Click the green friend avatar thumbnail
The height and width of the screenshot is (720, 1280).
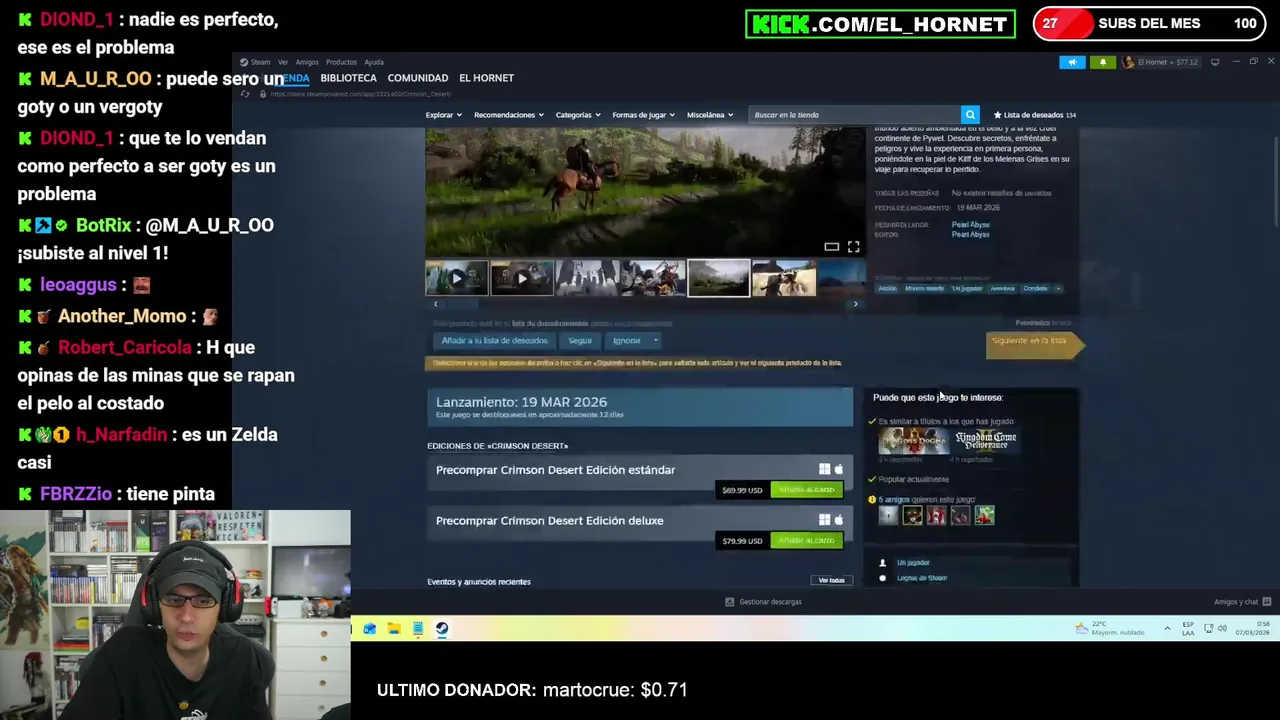(x=985, y=516)
